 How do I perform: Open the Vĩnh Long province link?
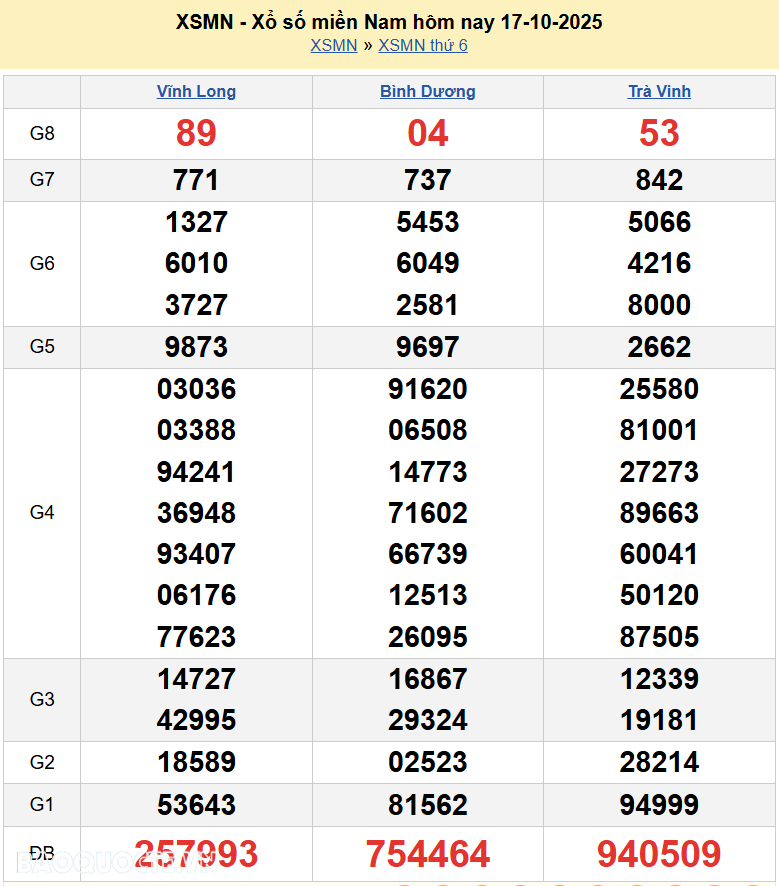(196, 91)
